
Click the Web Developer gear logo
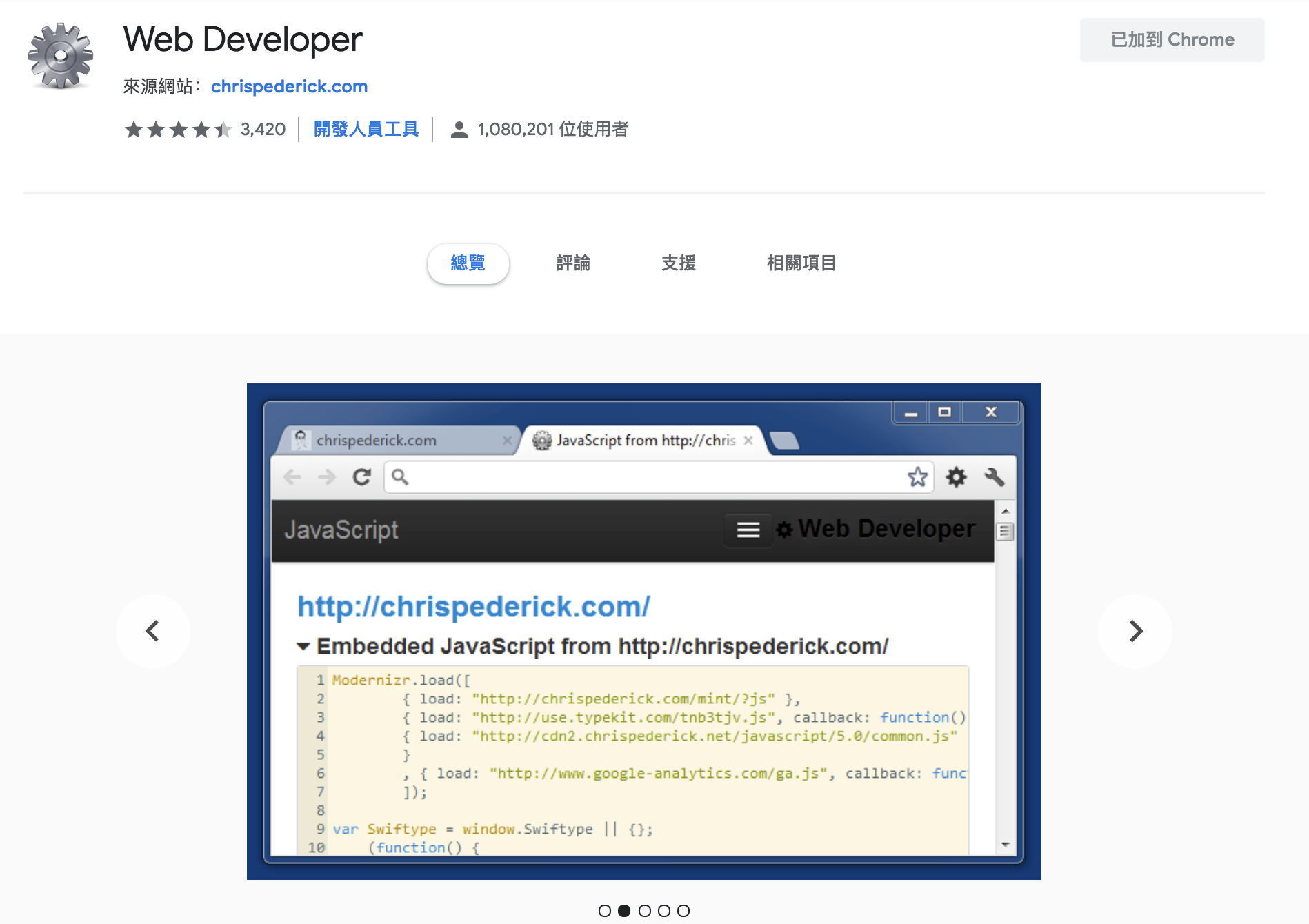tap(60, 56)
